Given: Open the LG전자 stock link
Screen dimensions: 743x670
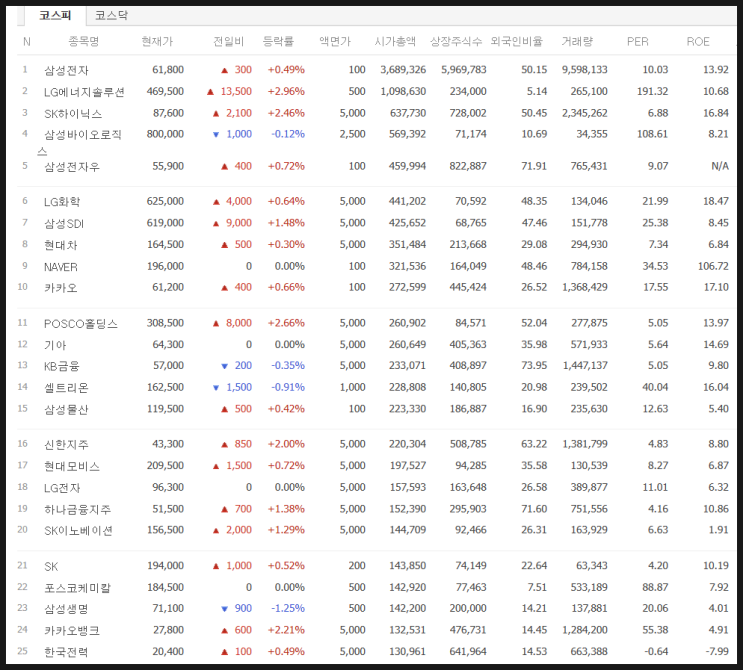Looking at the screenshot, I should tap(62, 488).
